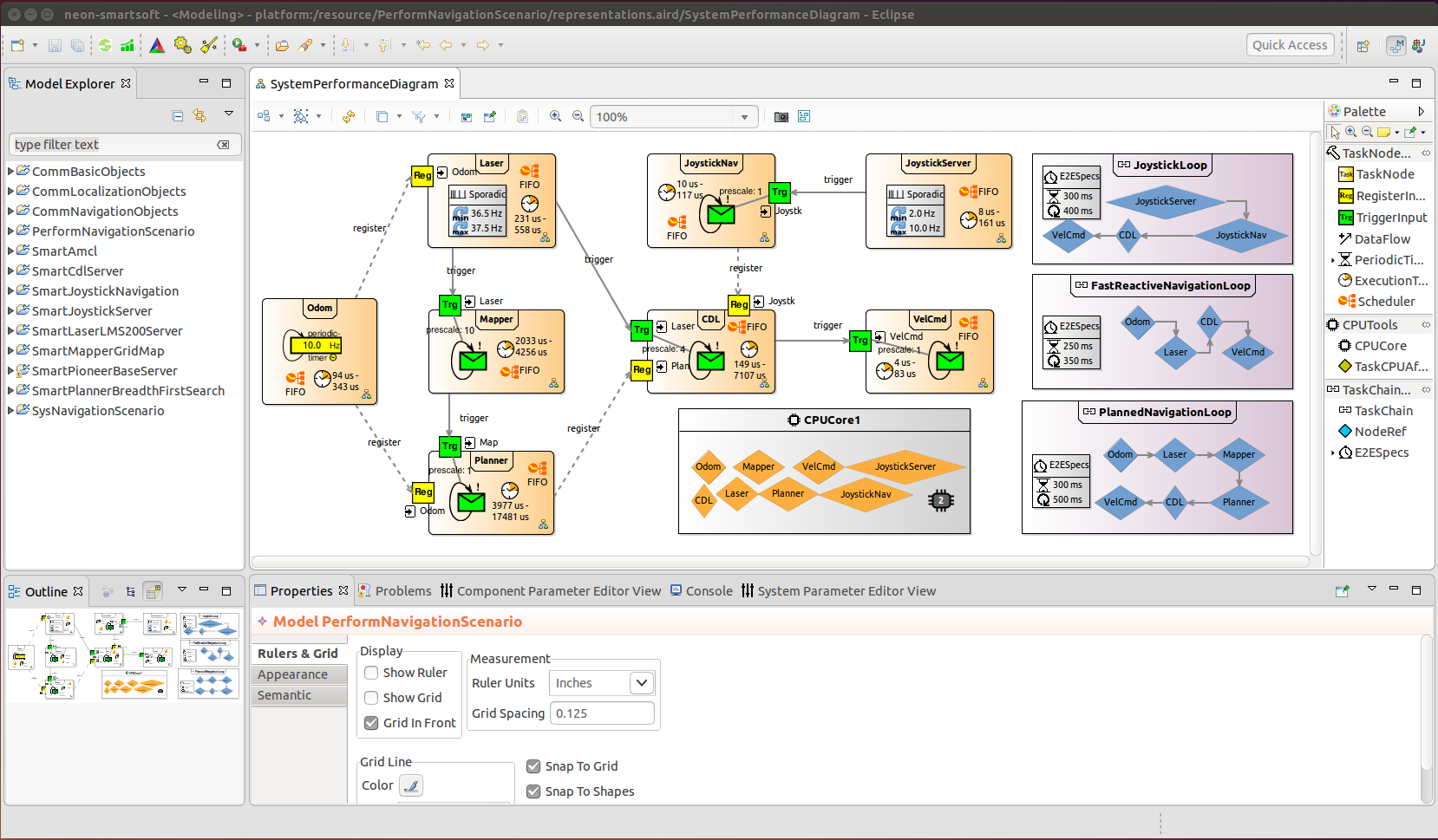This screenshot has height=840, width=1438.
Task: Click the Quick Access button
Action: pyautogui.click(x=1289, y=45)
